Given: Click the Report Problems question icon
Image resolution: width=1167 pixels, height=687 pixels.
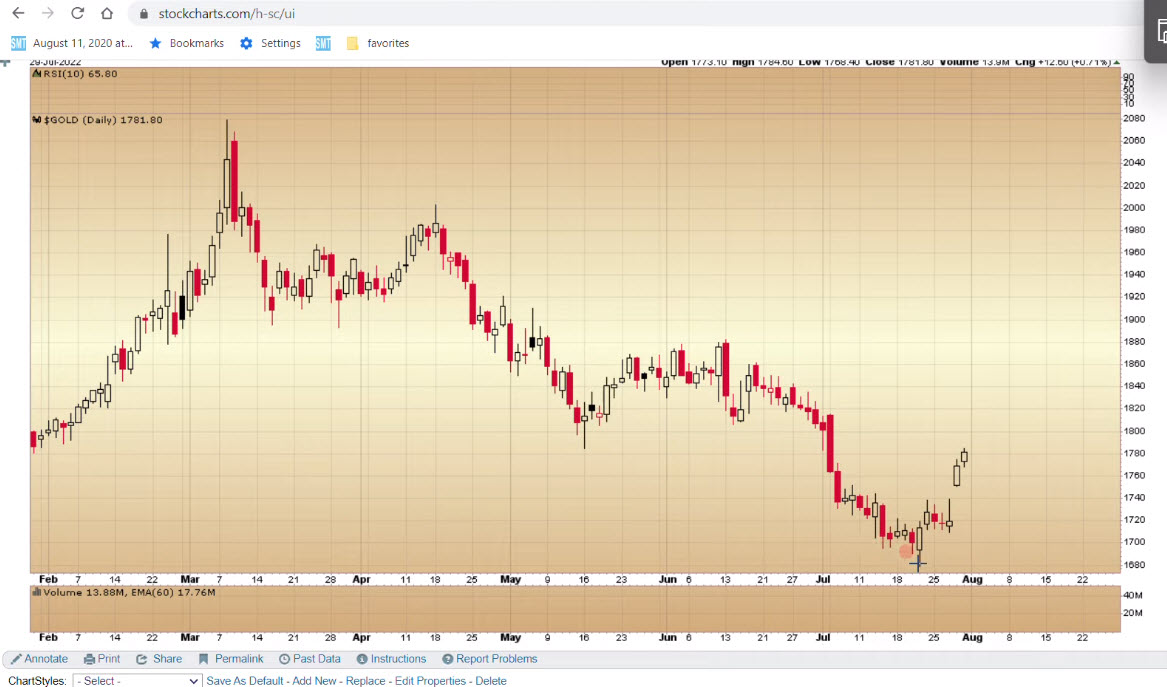Looking at the screenshot, I should [x=448, y=659].
